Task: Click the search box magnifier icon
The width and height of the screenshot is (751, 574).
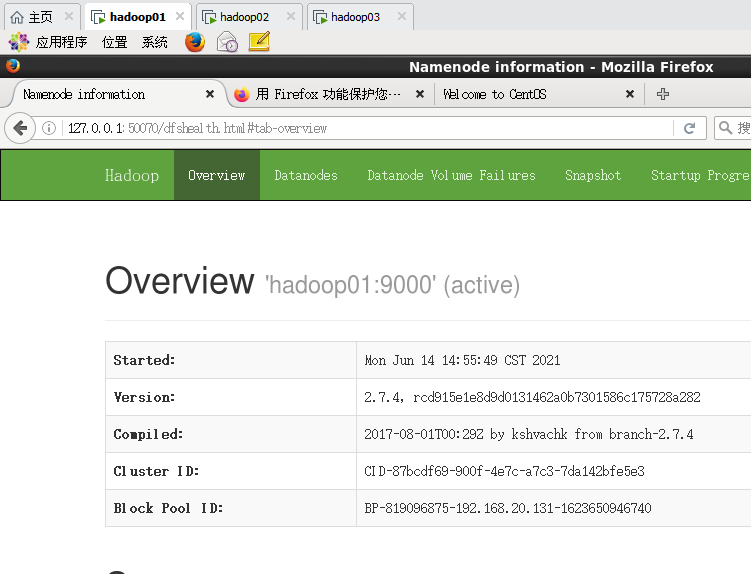Action: [726, 128]
